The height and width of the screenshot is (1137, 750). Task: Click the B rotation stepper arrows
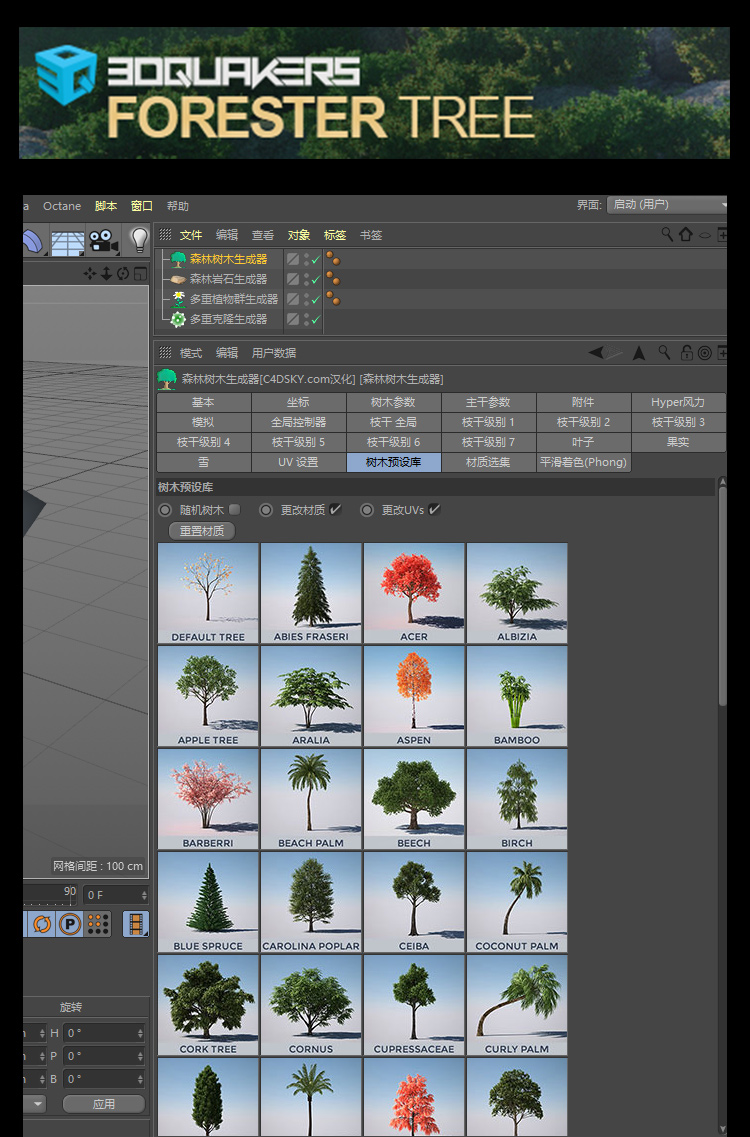[140, 1079]
